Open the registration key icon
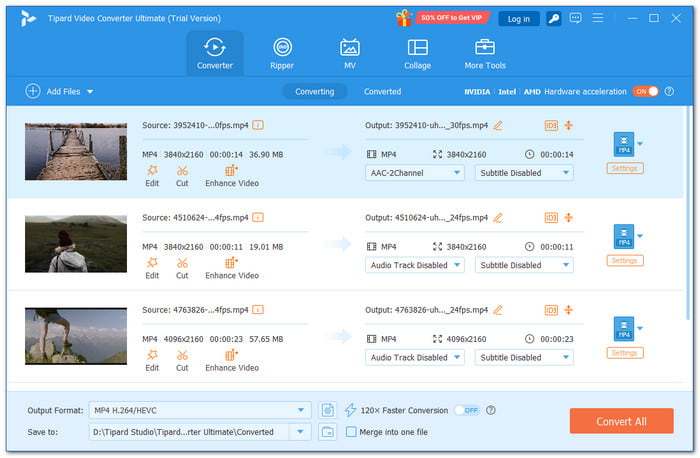This screenshot has height=458, width=700. [x=554, y=18]
